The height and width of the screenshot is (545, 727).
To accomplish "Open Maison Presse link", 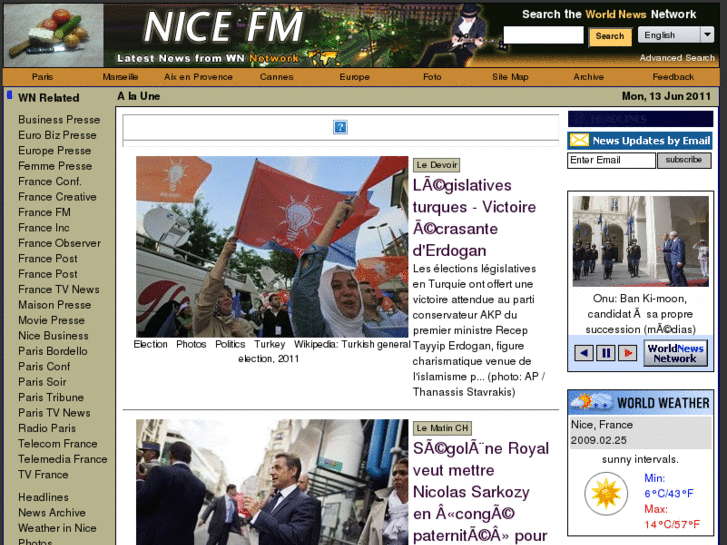I will coord(54,305).
